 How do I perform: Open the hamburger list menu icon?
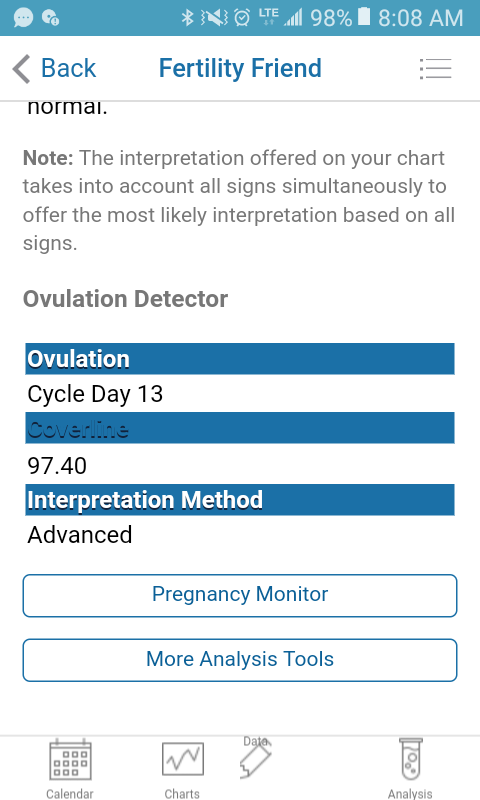pos(436,69)
